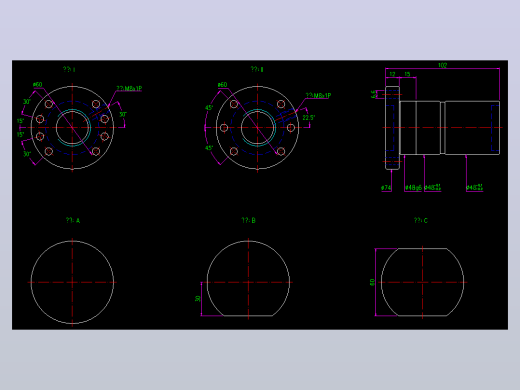Select the 30 dimension in section B

click(198, 299)
